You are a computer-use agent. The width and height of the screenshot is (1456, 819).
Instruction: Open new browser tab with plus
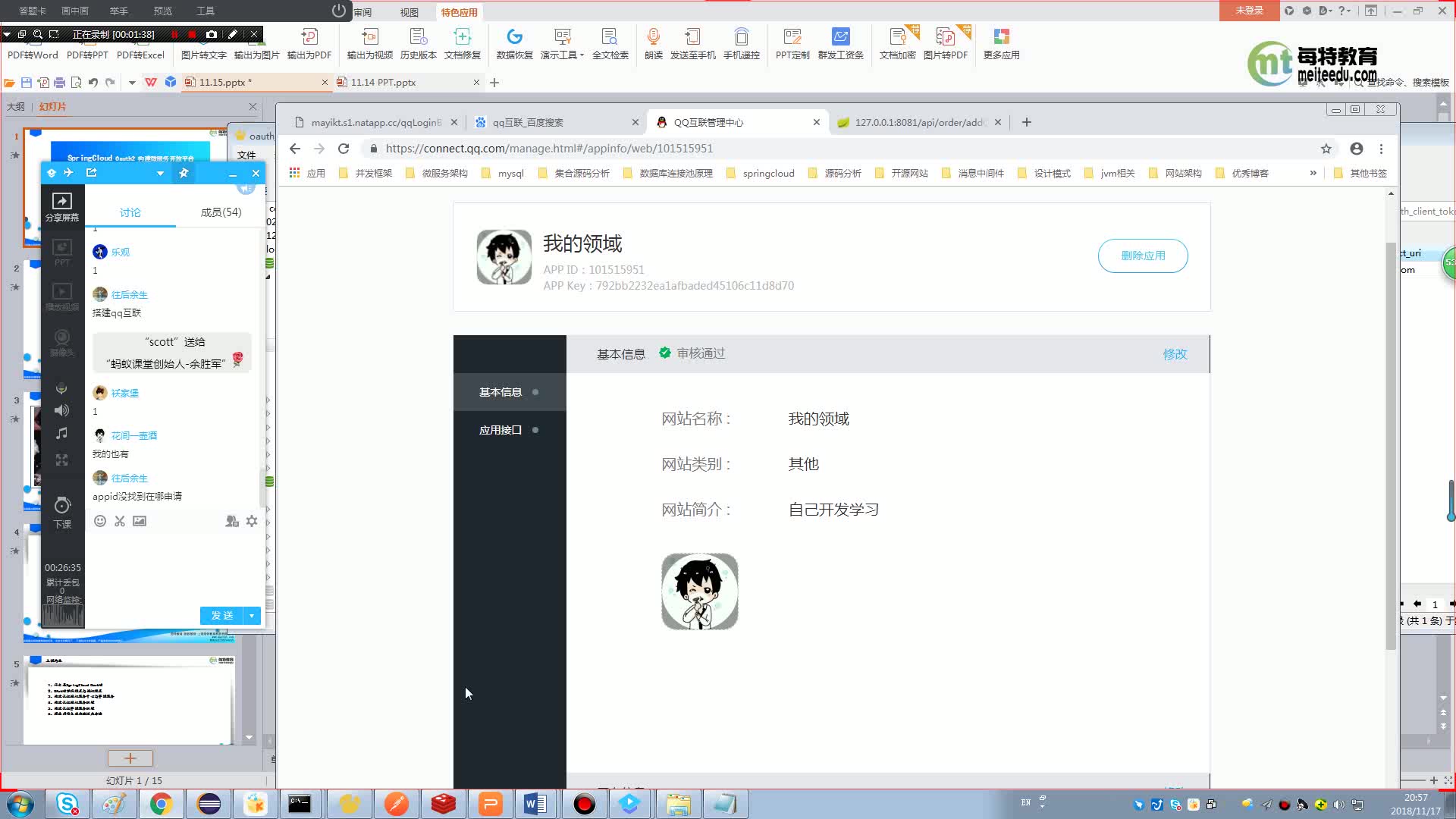1027,122
